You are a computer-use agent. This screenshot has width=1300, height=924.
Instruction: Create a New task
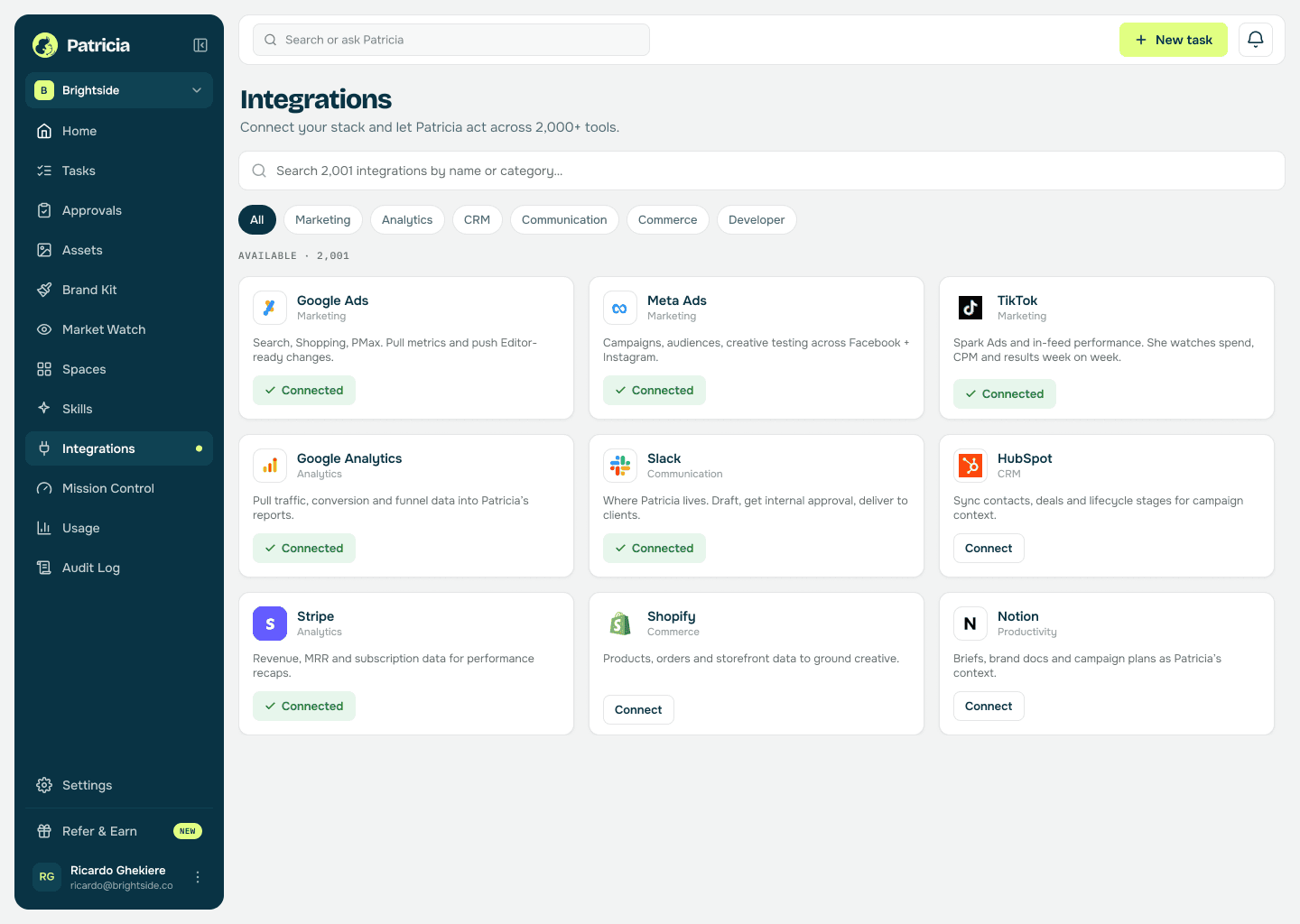[x=1174, y=40]
